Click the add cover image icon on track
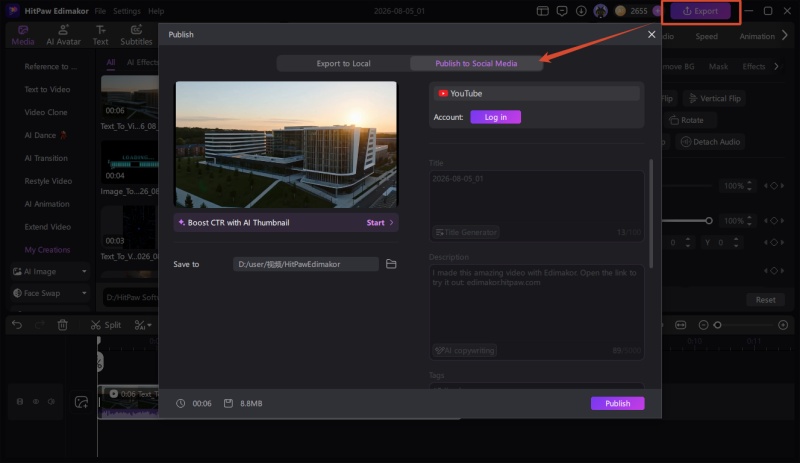Viewport: 800px width, 463px height. [82, 402]
